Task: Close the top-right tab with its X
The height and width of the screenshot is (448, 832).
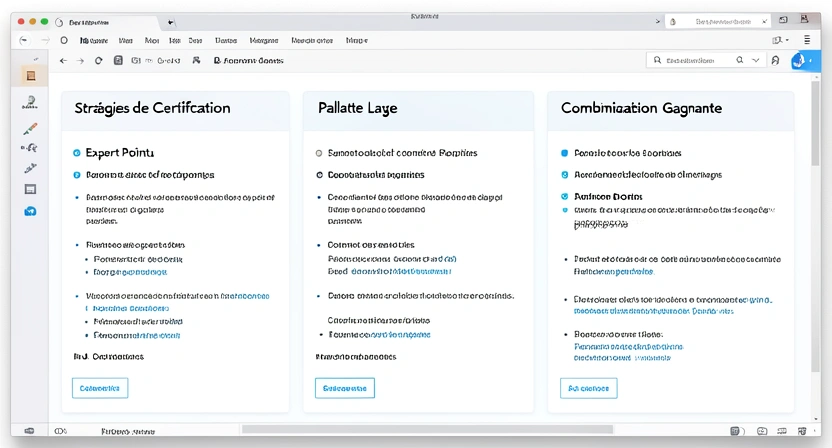Action: coord(764,22)
